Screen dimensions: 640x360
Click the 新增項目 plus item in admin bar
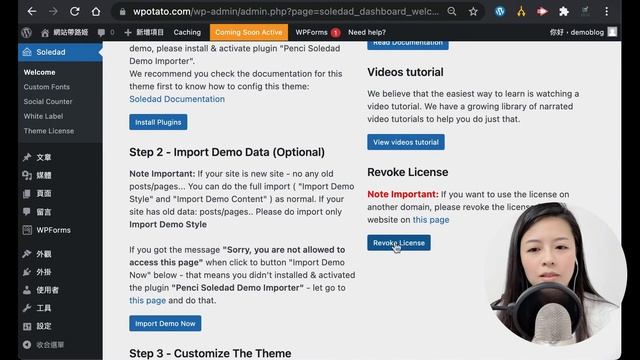pyautogui.click(x=144, y=32)
